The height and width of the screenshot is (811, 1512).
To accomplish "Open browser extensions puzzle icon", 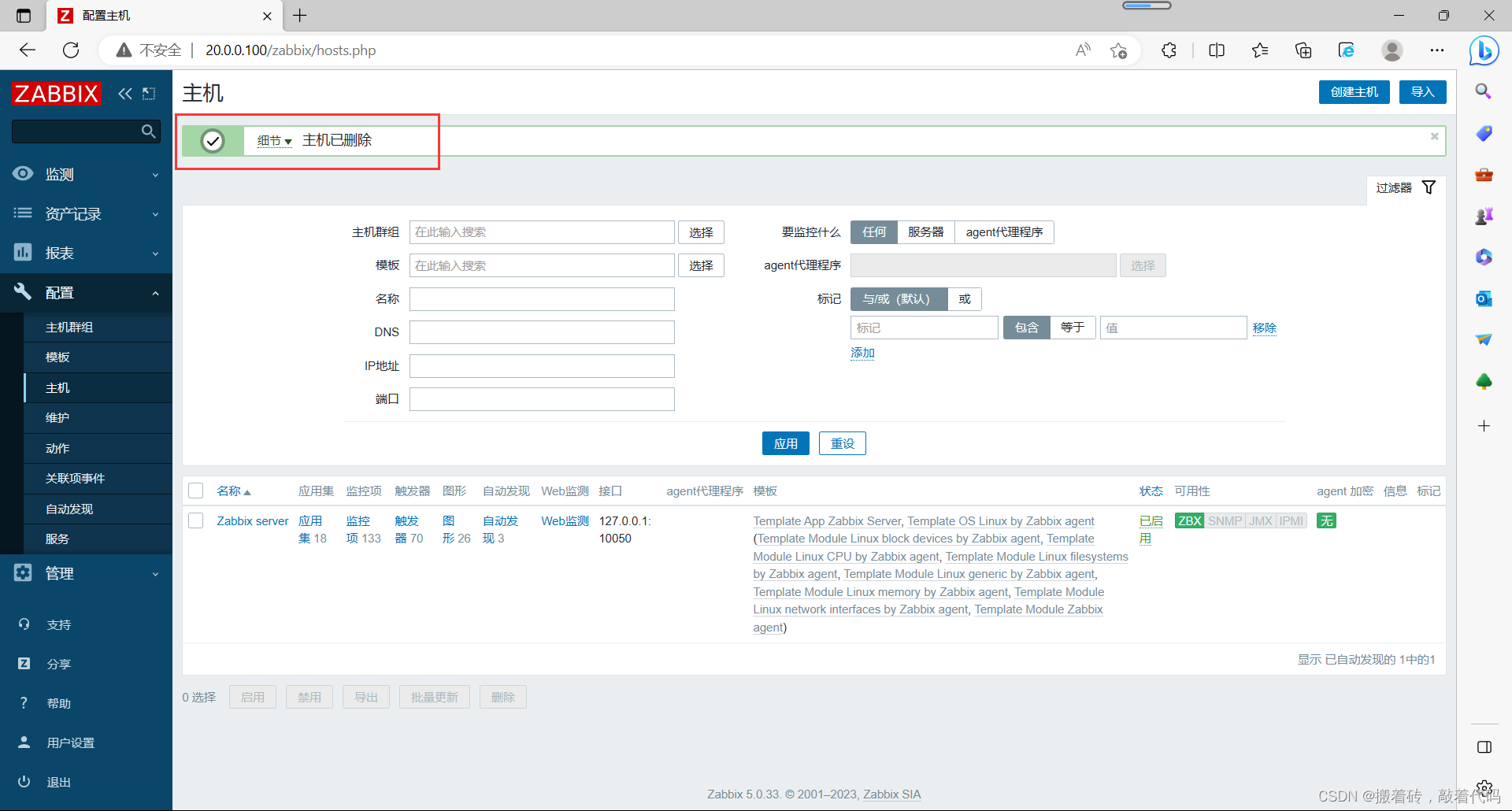I will [1169, 50].
